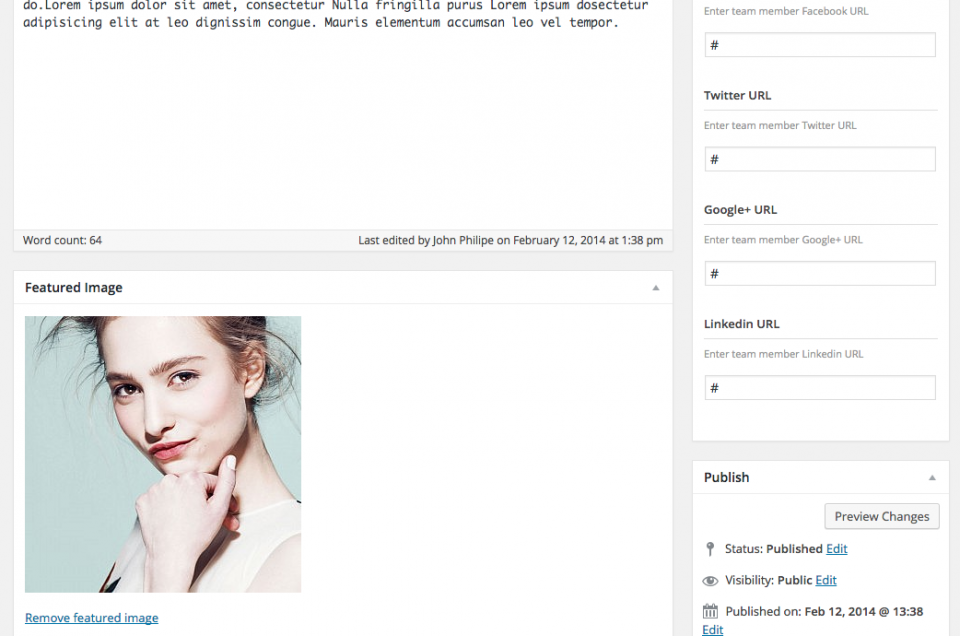The width and height of the screenshot is (960, 636).
Task: Click the Word count: 64 text
Action: coord(62,240)
